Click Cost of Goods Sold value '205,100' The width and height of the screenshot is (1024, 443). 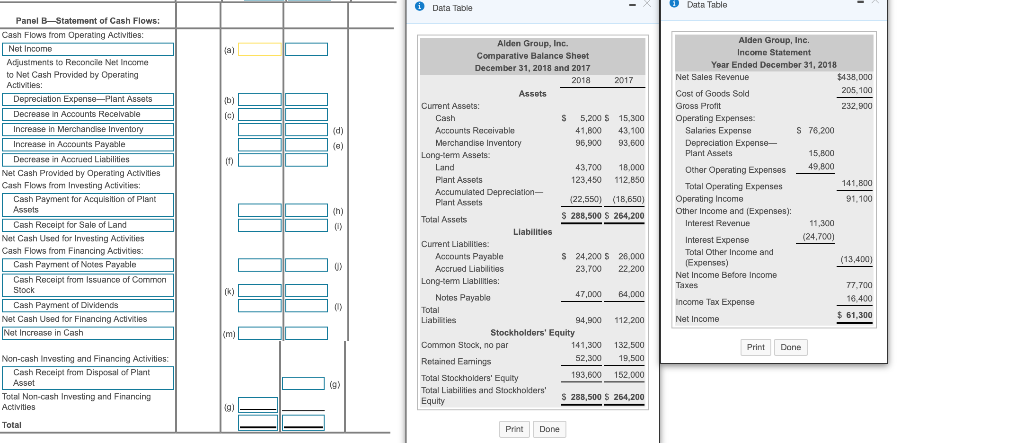click(857, 90)
